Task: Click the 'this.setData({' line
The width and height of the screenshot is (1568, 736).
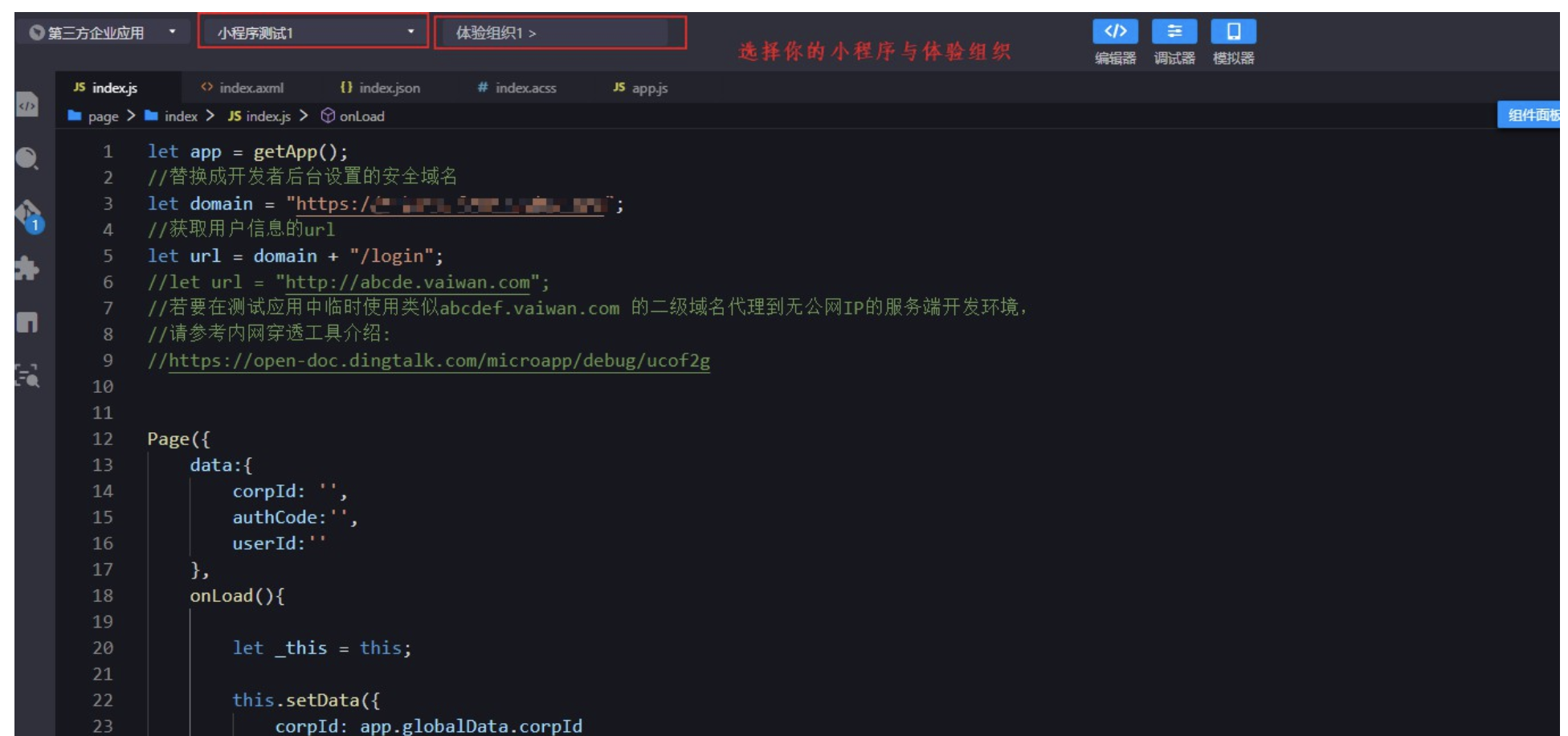Action: (306, 700)
